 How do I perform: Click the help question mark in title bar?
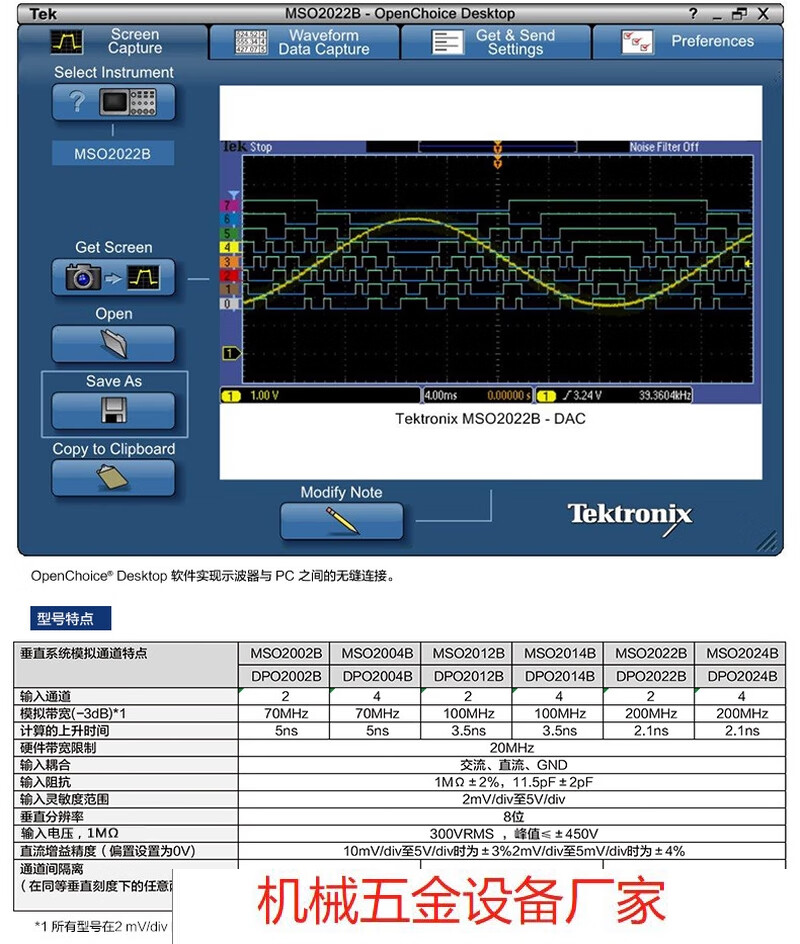[x=693, y=13]
